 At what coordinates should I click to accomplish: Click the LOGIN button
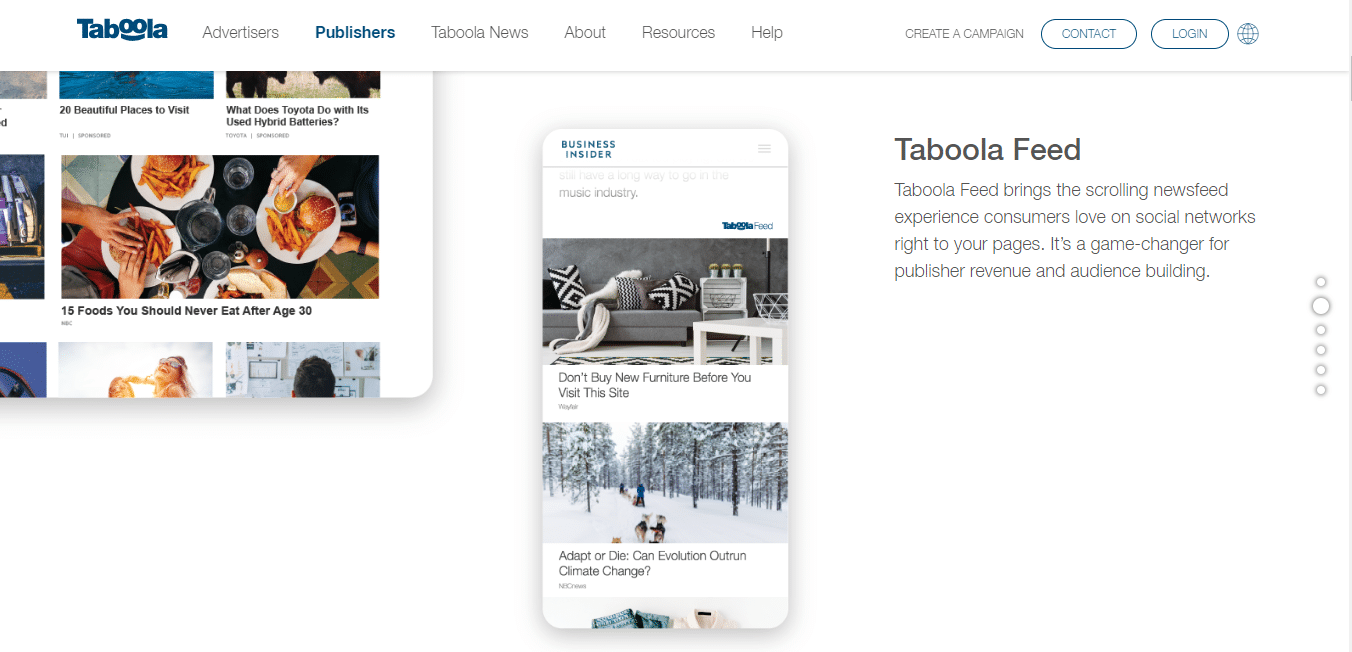[x=1190, y=34]
